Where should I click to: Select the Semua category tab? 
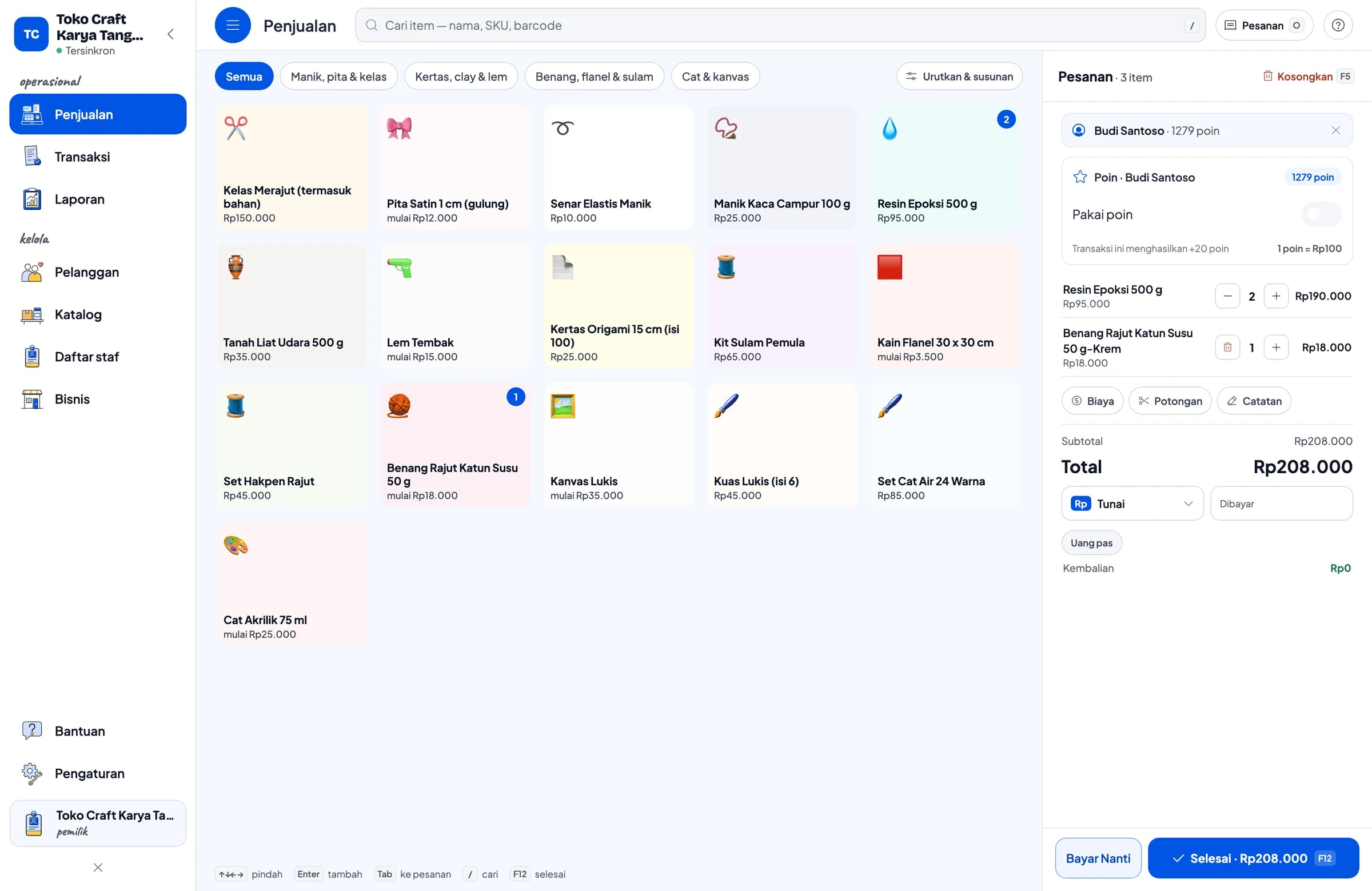point(244,76)
